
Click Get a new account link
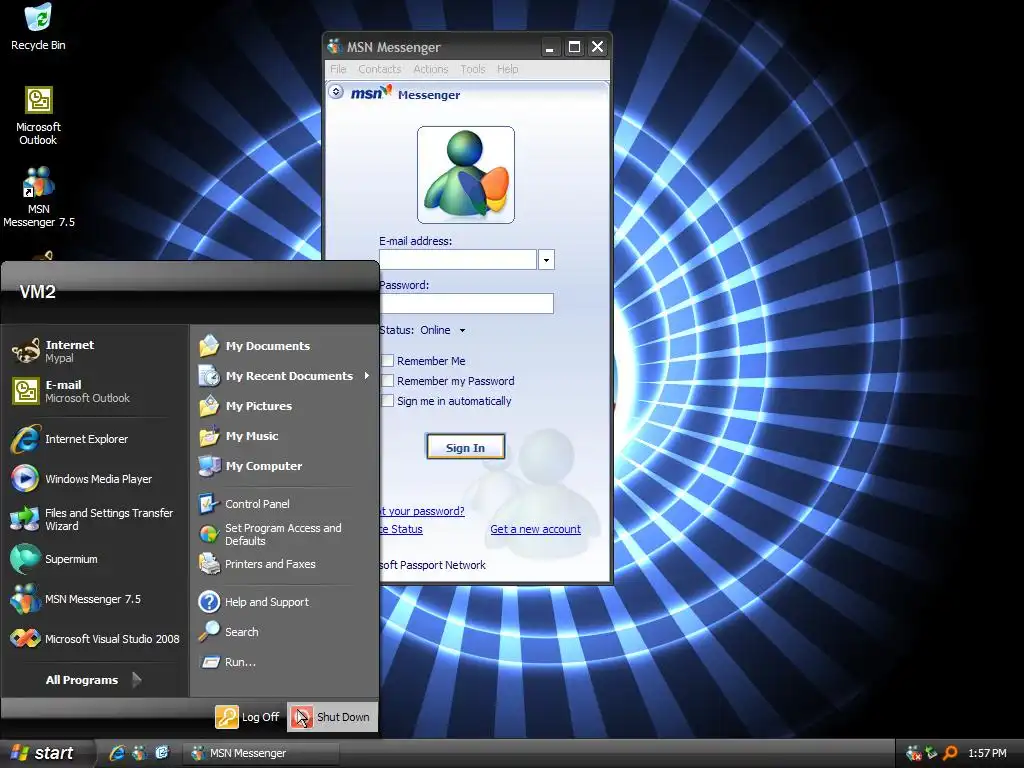click(x=536, y=529)
